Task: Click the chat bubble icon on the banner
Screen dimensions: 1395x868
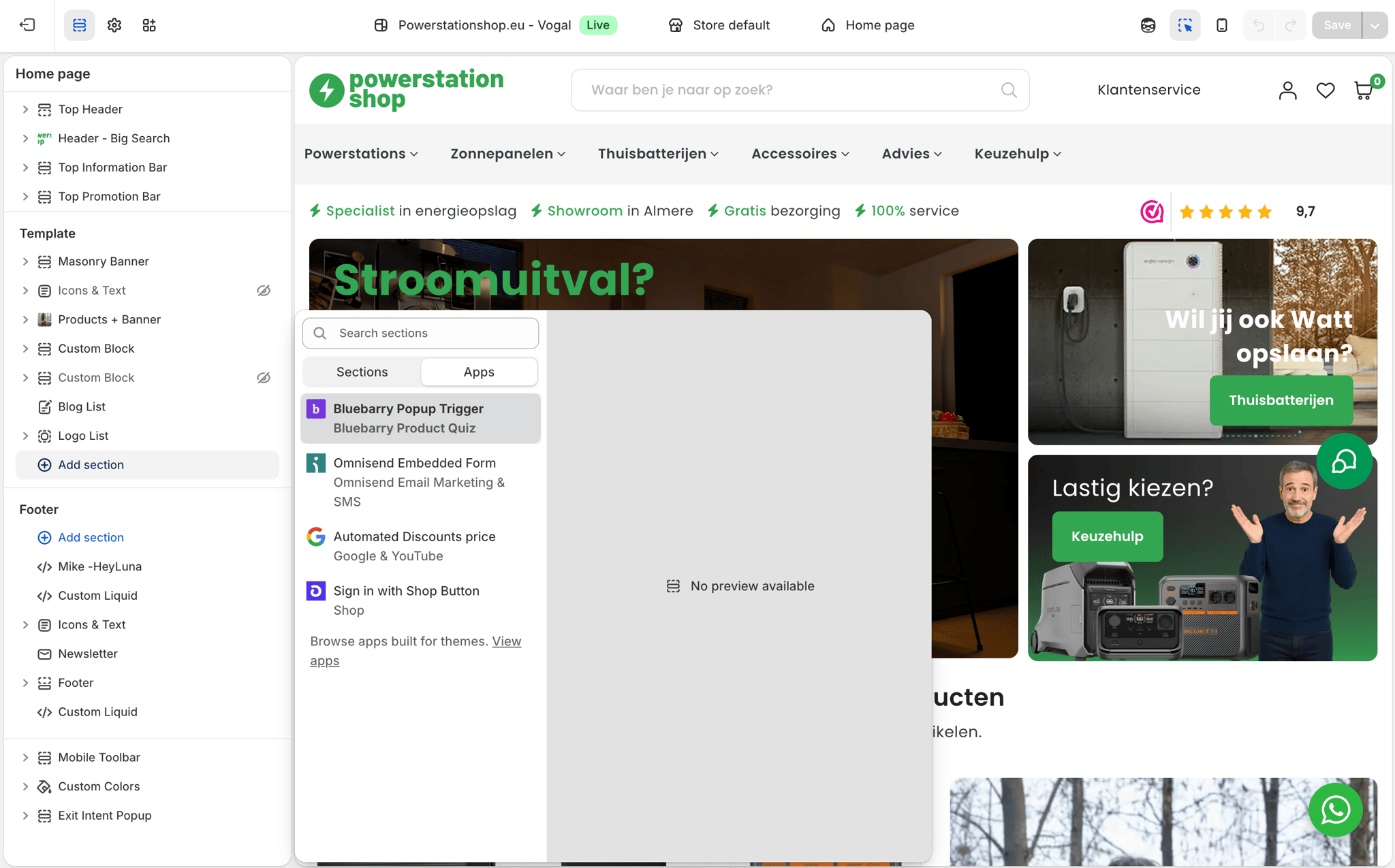Action: [x=1345, y=462]
